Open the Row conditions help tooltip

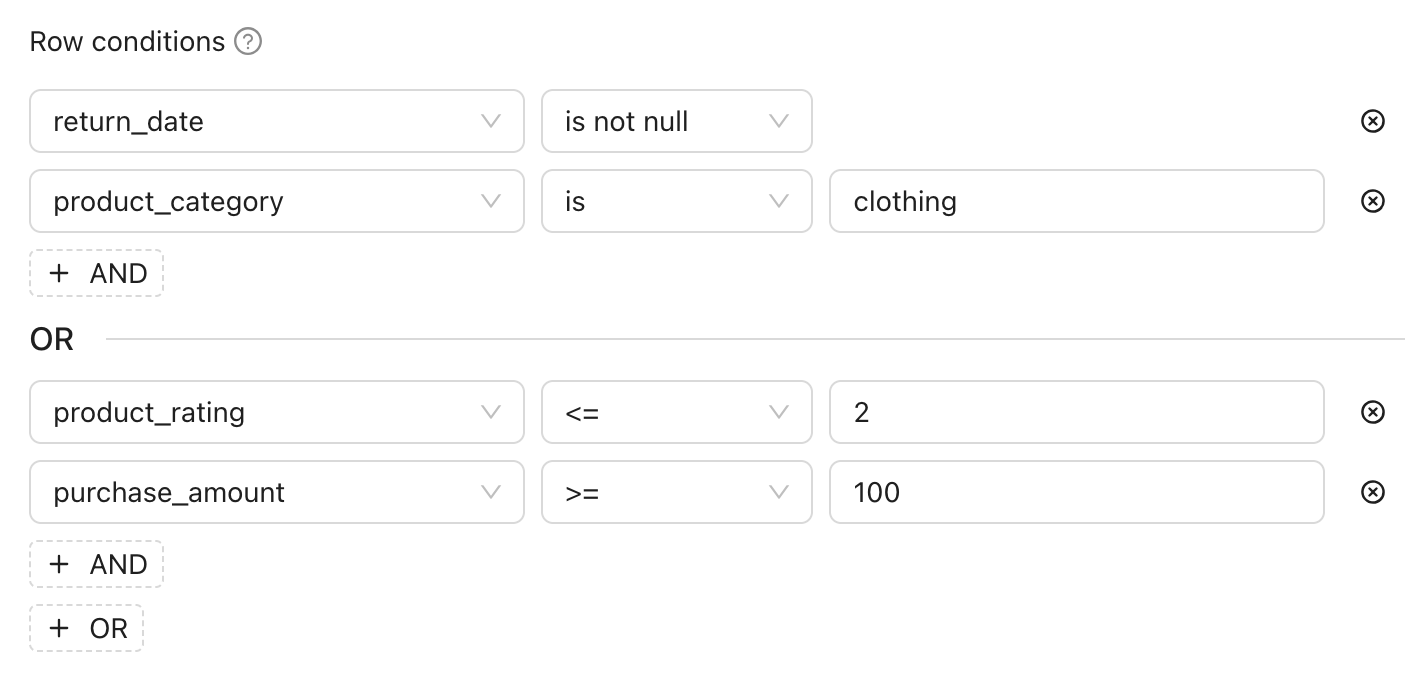pyautogui.click(x=249, y=41)
